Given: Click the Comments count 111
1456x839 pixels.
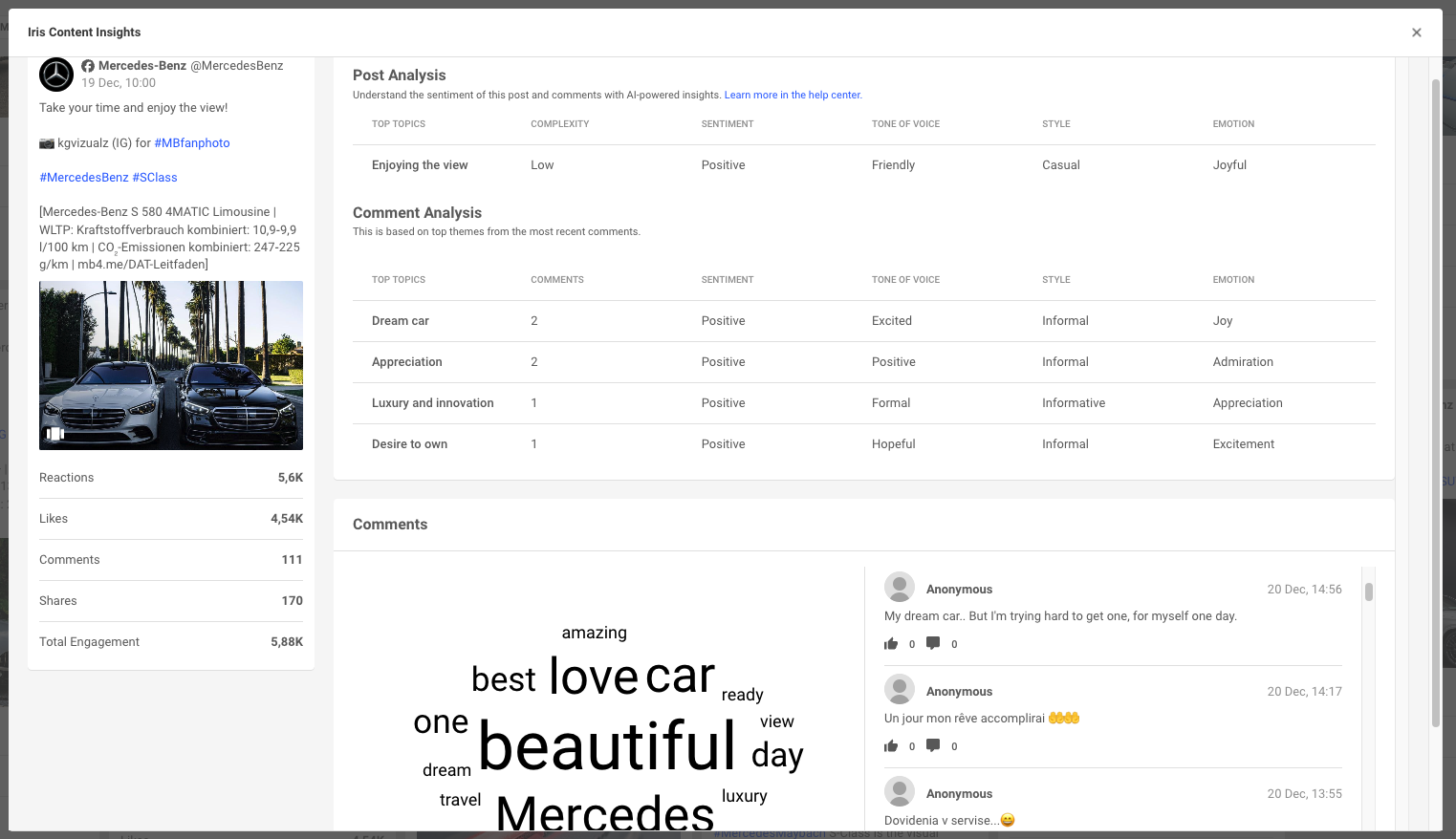Looking at the screenshot, I should click(293, 560).
